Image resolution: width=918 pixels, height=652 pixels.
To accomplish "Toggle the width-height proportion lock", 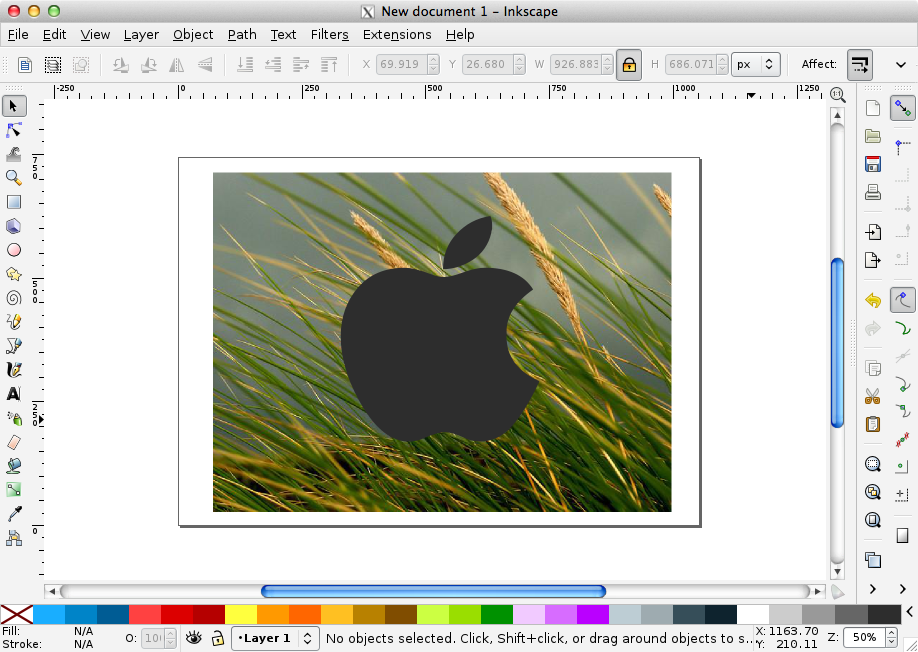I will tap(628, 63).
